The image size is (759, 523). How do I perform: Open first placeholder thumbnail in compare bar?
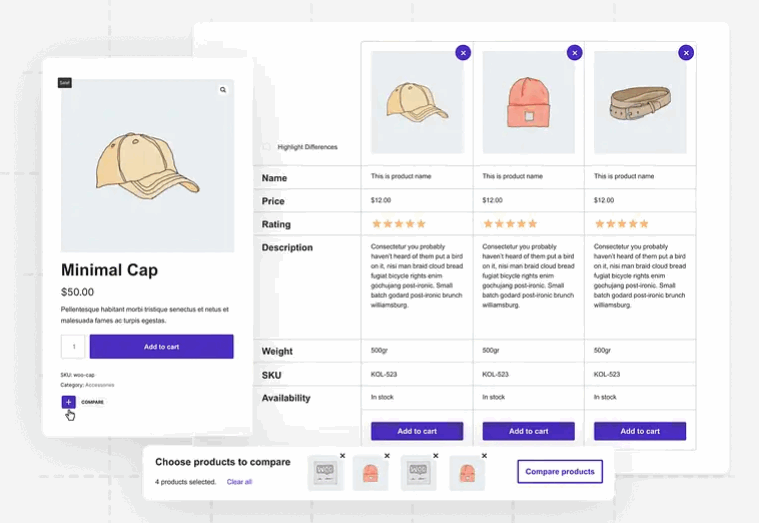(325, 473)
